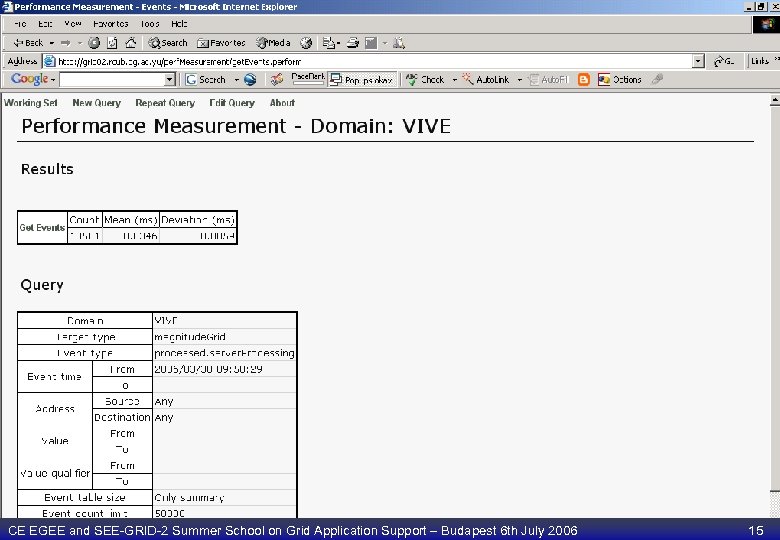Open the PageRank indicator

coord(308,79)
